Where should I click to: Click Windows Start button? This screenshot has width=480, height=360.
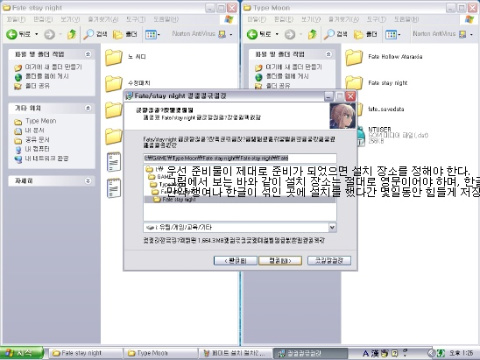click(x=21, y=353)
